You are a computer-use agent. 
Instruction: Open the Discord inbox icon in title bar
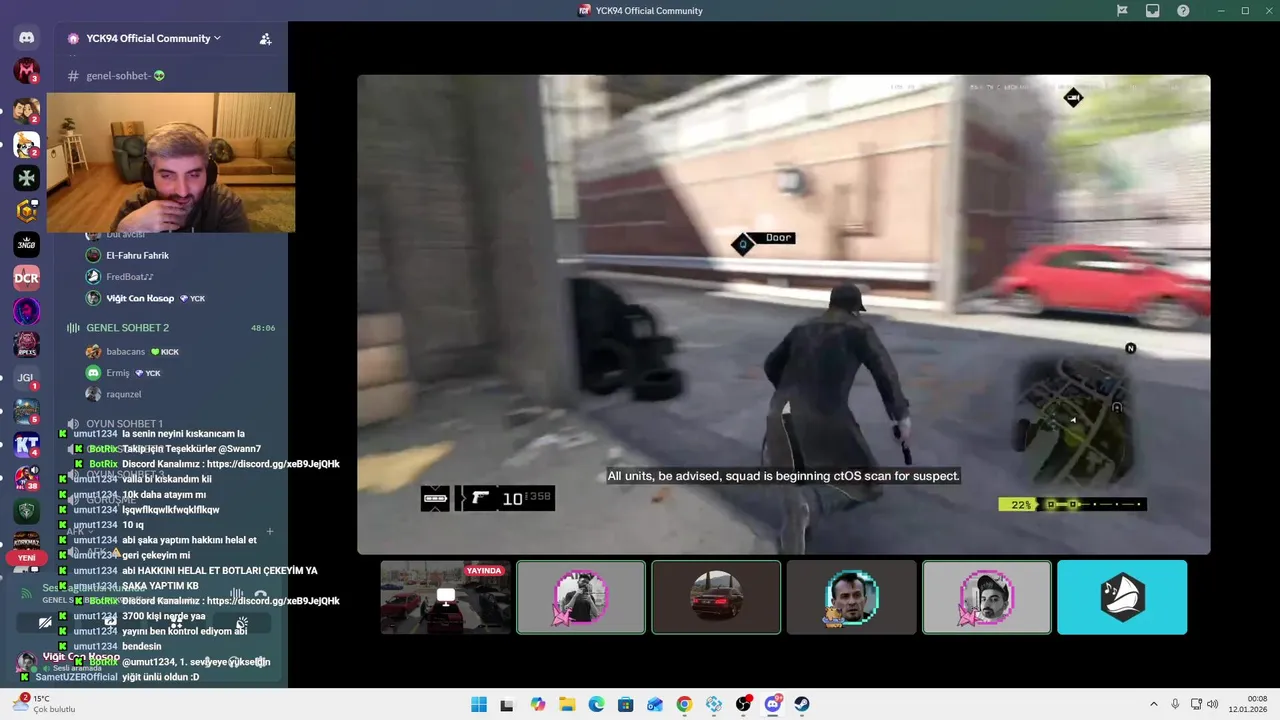point(1152,11)
